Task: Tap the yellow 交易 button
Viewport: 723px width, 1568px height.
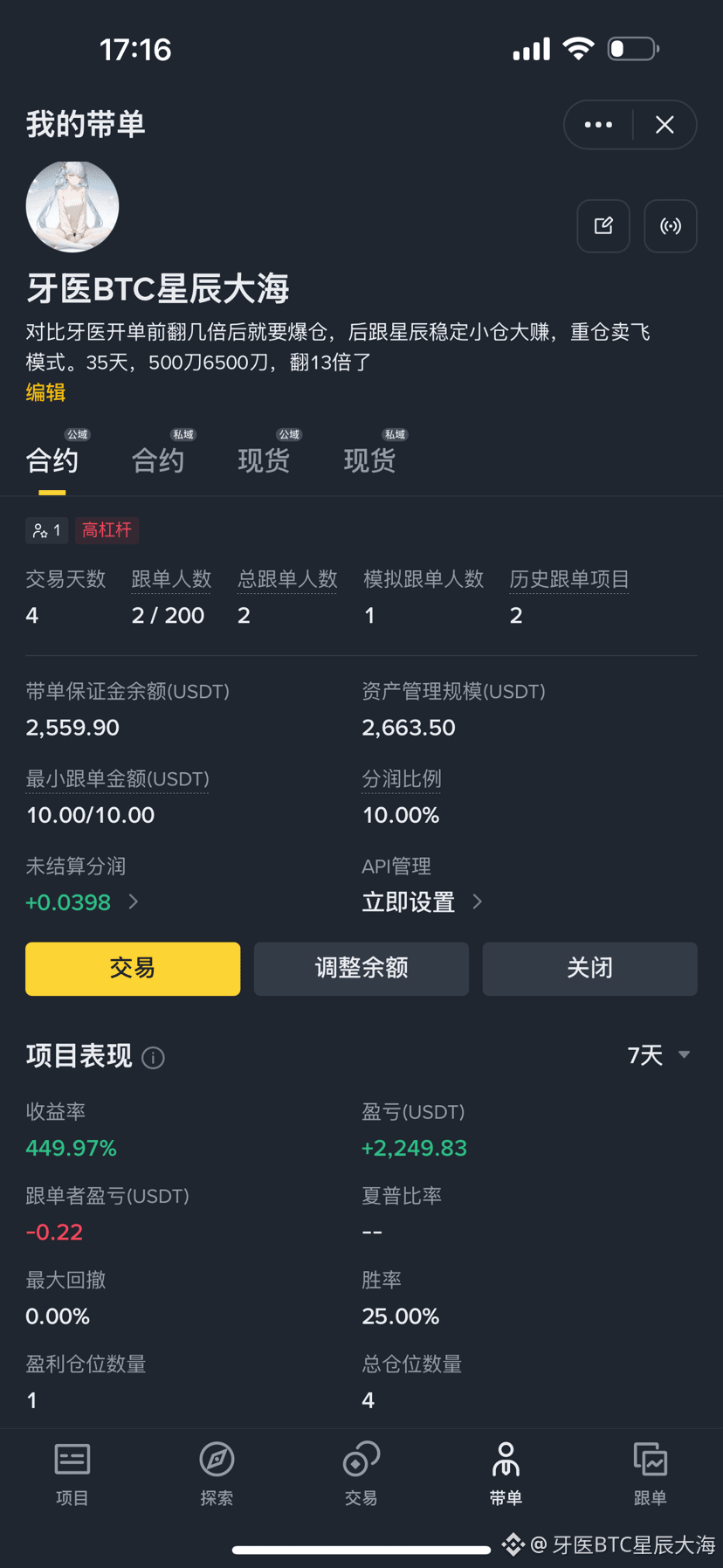Action: pyautogui.click(x=133, y=969)
